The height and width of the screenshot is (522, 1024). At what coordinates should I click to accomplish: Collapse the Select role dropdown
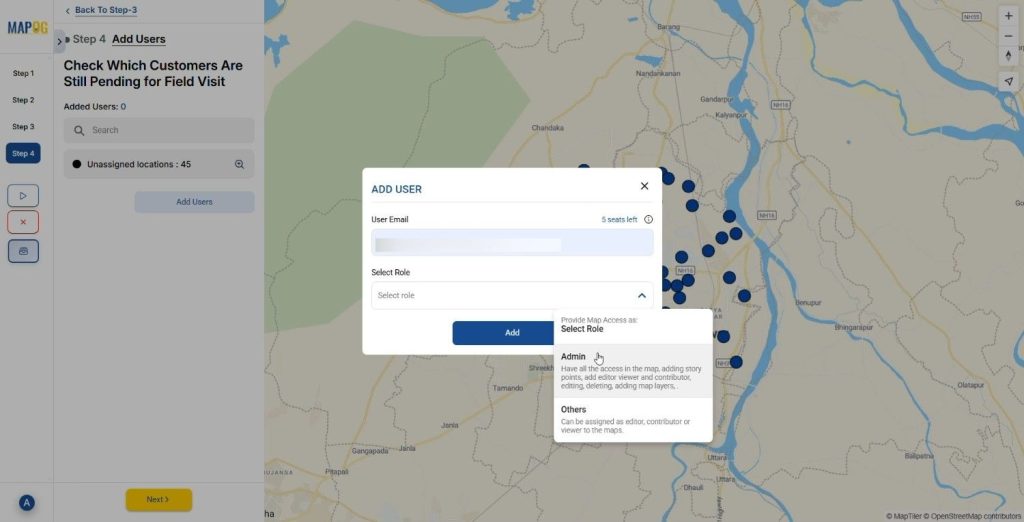coord(512,295)
